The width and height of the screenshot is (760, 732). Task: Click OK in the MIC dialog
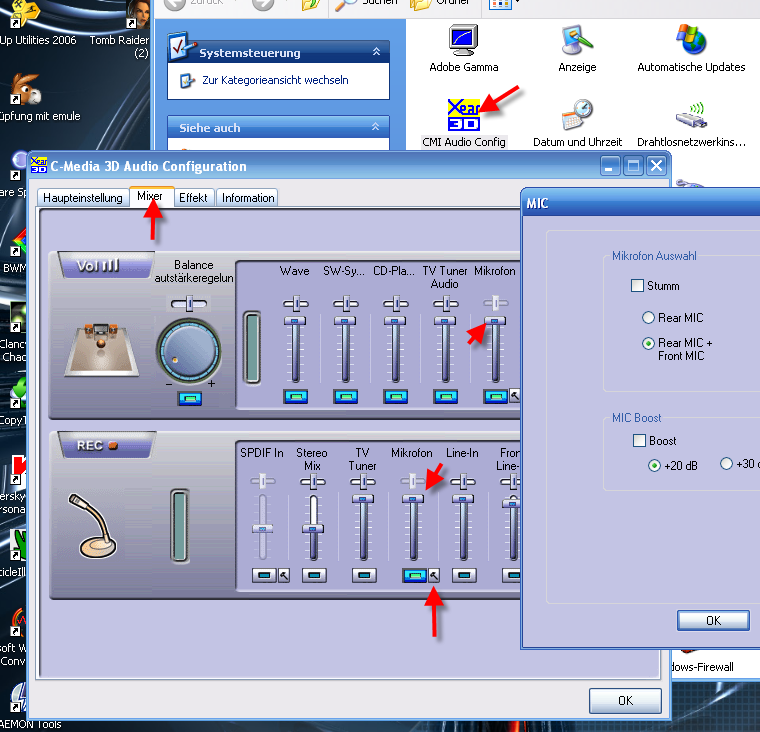click(x=712, y=620)
